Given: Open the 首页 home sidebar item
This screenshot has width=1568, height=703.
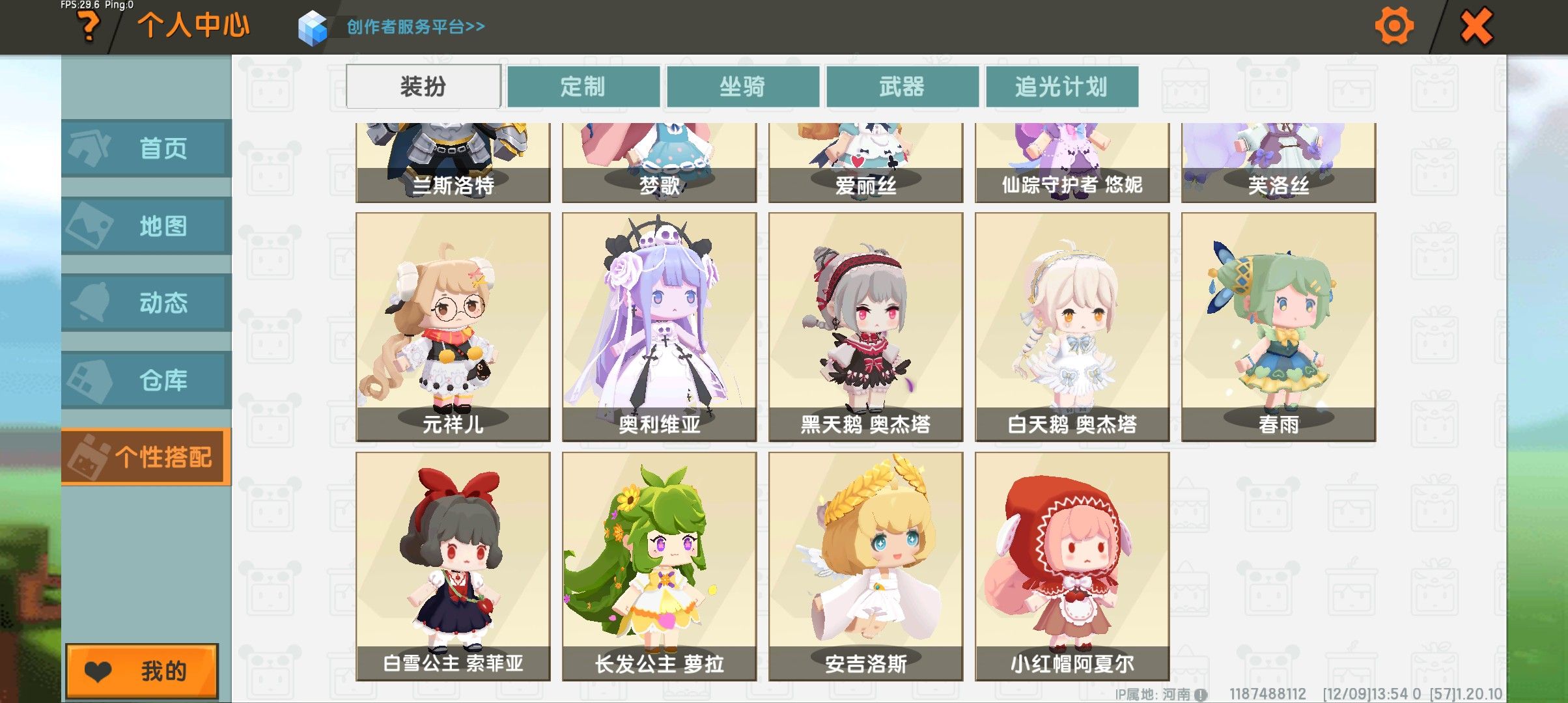Looking at the screenshot, I should pos(147,148).
